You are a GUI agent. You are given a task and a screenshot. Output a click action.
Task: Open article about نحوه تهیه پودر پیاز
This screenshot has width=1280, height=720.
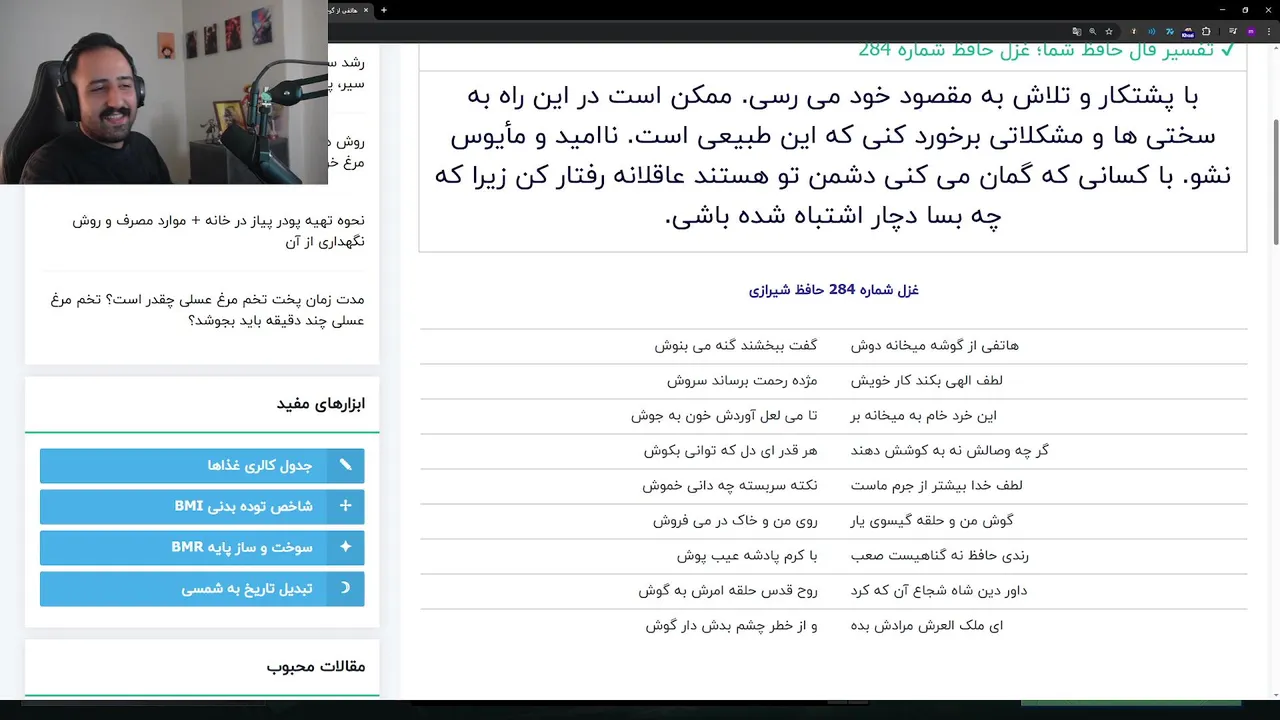tap(218, 231)
